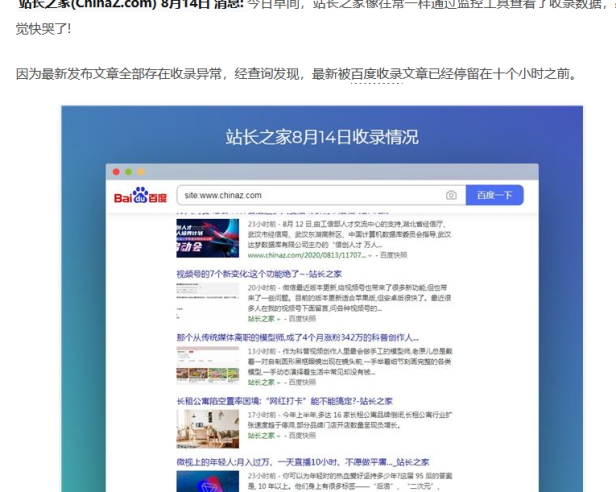Image resolution: width=616 pixels, height=492 pixels.
Task: Click the 23小时前 snippet about 8月12日
Action: [x=349, y=234]
